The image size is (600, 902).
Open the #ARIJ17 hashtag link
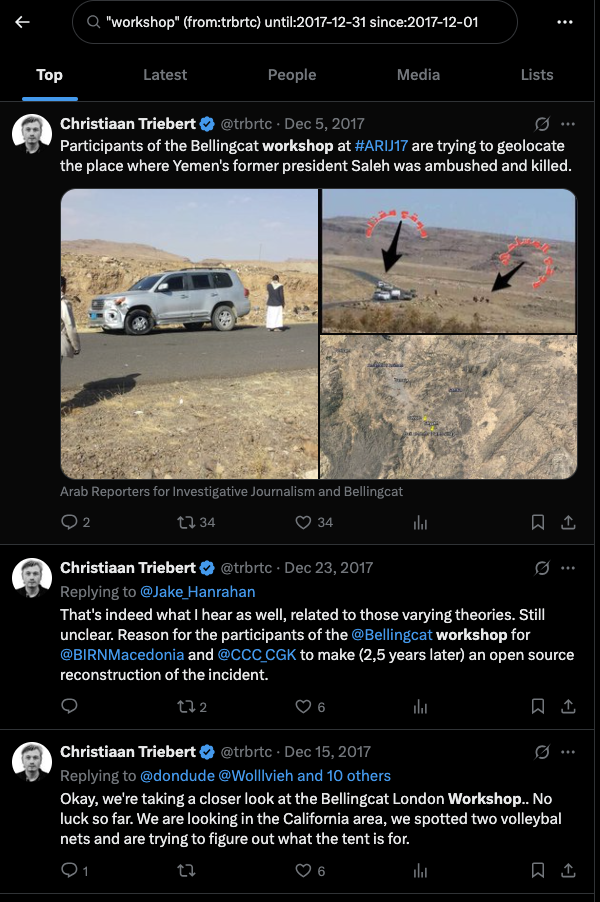(x=382, y=145)
